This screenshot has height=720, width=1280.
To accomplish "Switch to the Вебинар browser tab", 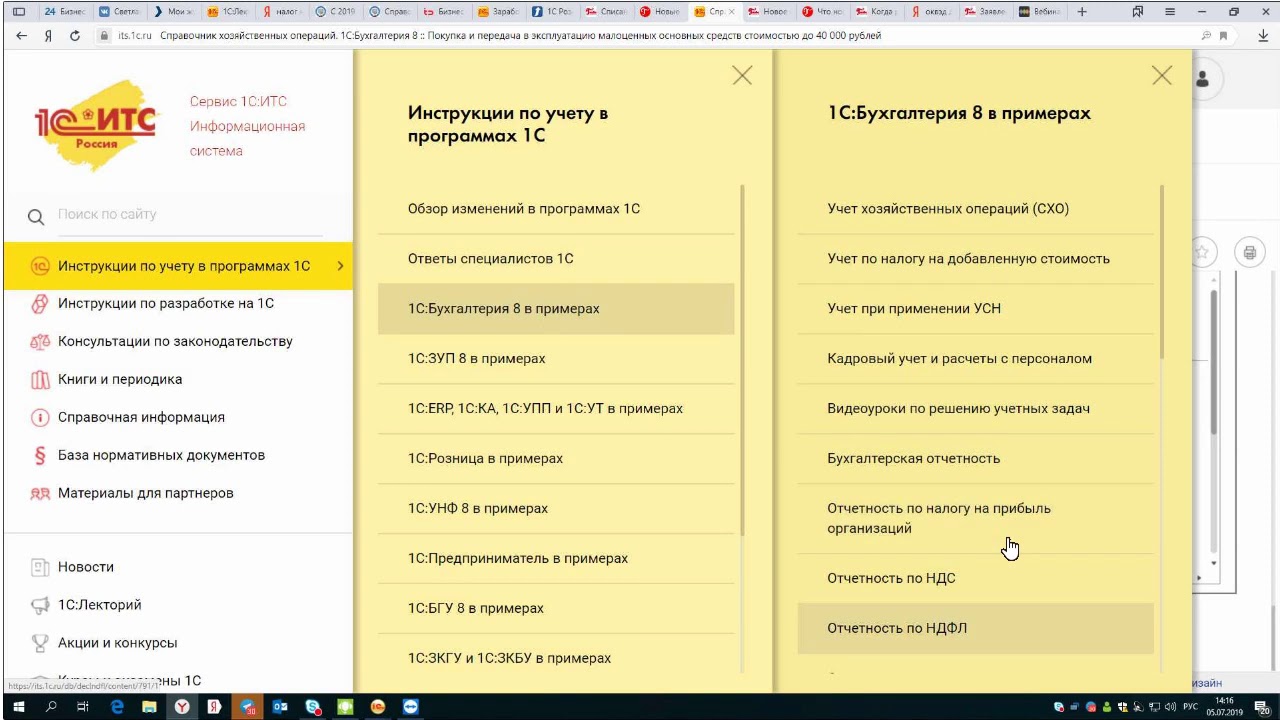I will [x=1040, y=12].
